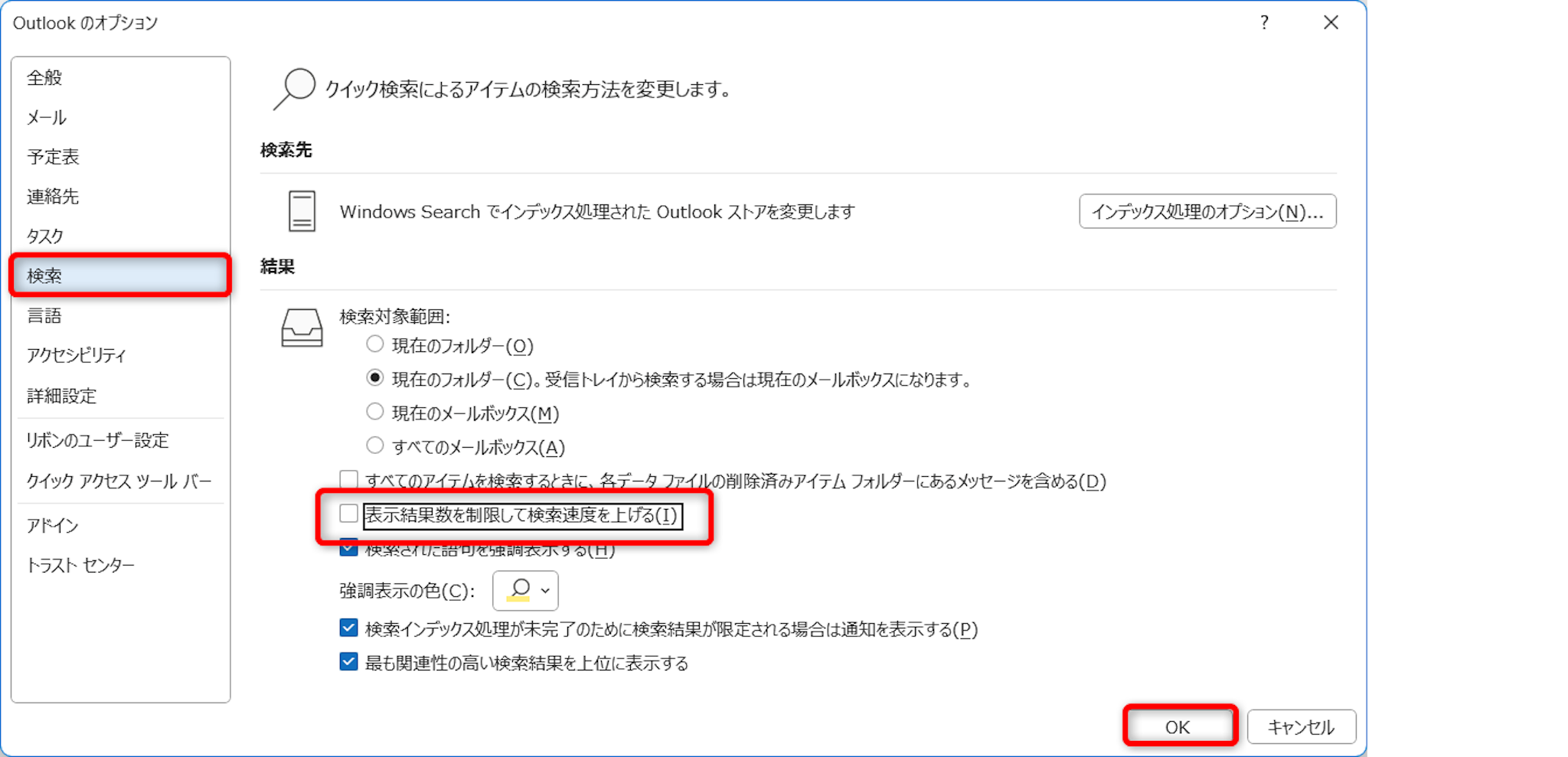Enable 表示結果数を制限して検索速度を上げる checkbox
Screen dimensions: 1568x757
[x=349, y=514]
